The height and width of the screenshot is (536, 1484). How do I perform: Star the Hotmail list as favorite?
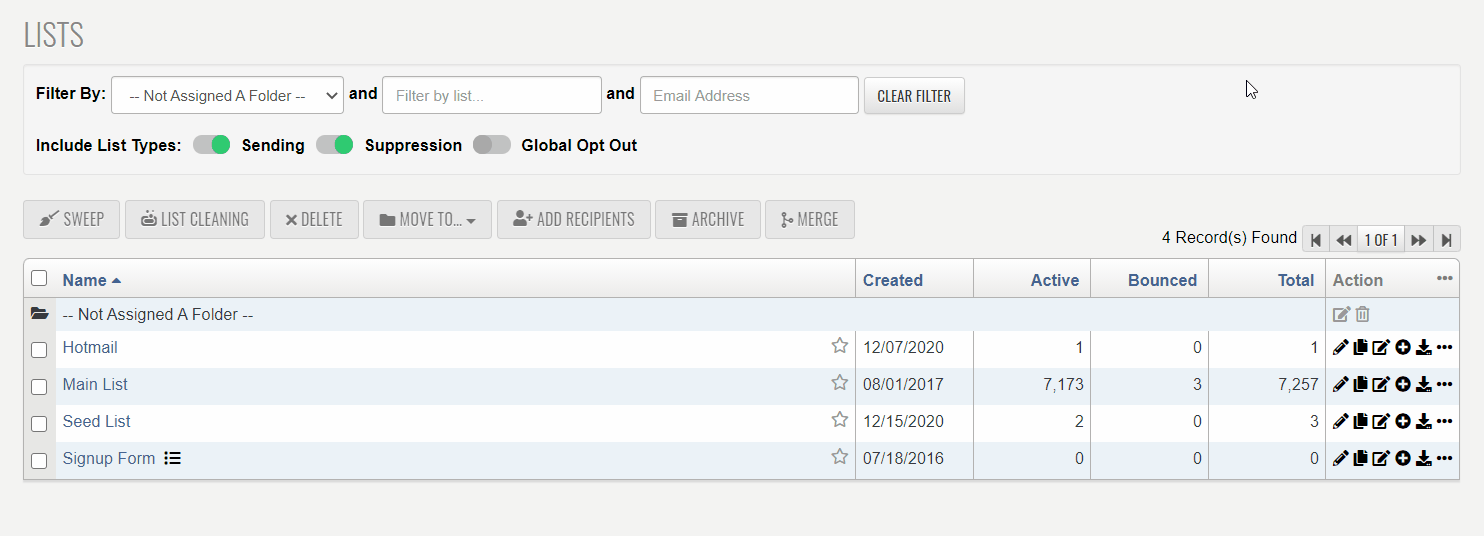[x=839, y=346]
